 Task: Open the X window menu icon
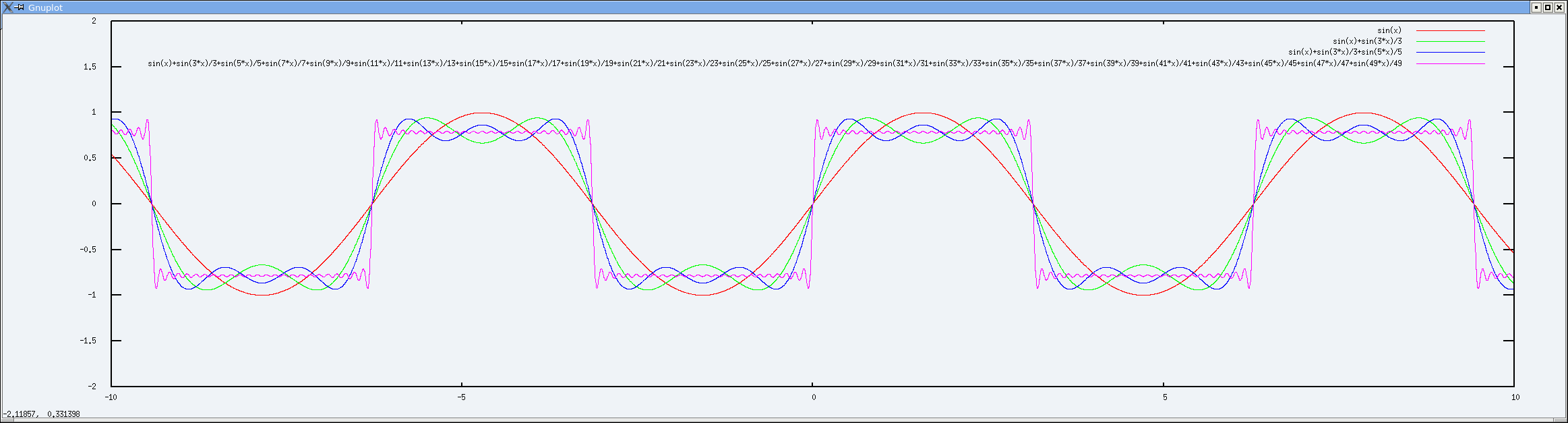7,7
